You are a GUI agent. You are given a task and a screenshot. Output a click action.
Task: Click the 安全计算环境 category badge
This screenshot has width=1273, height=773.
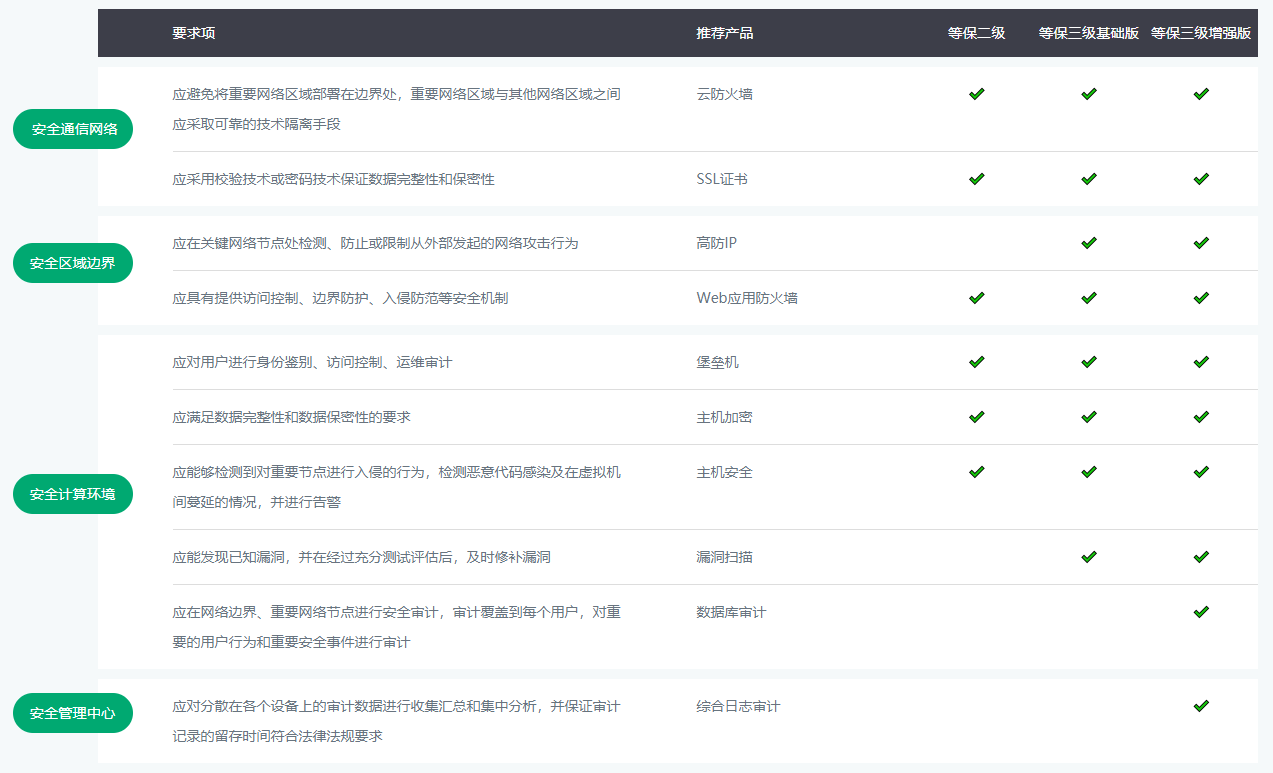tap(73, 494)
